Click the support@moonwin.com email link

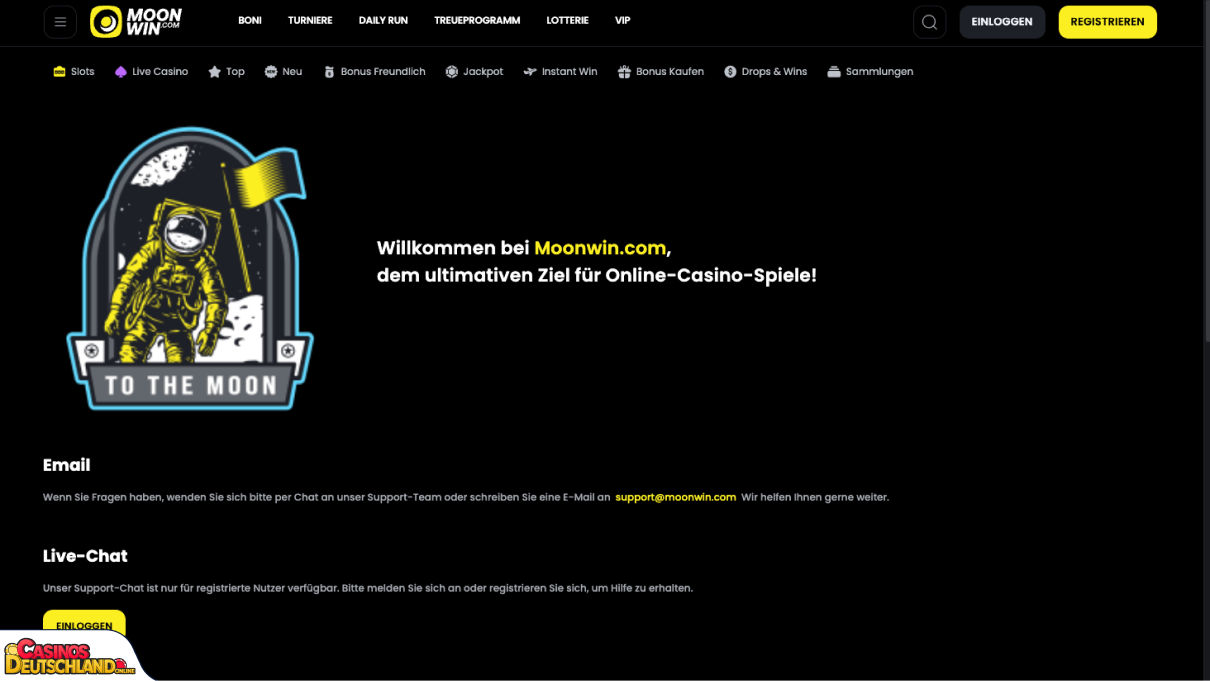pyautogui.click(x=676, y=497)
